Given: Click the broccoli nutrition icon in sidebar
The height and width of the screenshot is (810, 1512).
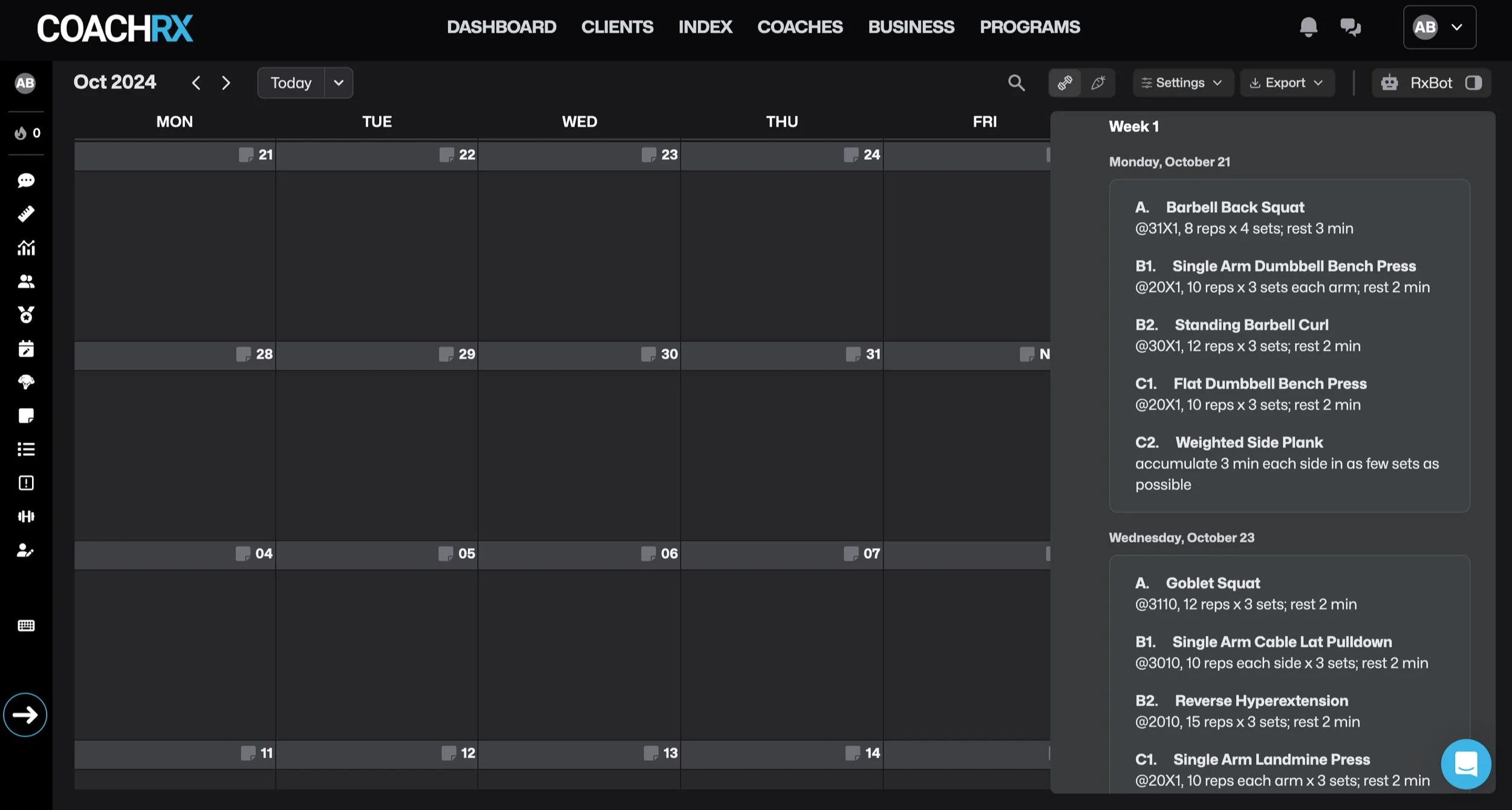Looking at the screenshot, I should [x=26, y=382].
